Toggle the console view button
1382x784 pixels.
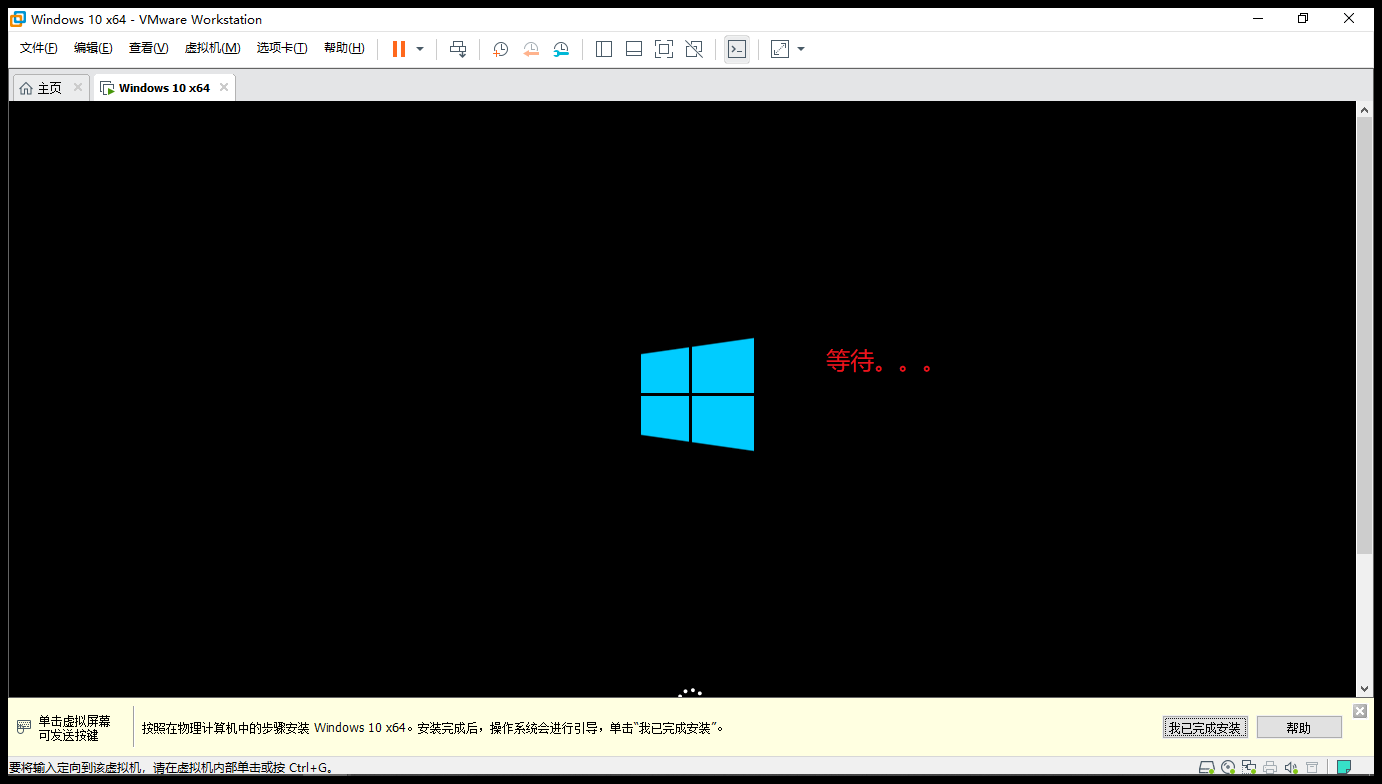(x=737, y=49)
